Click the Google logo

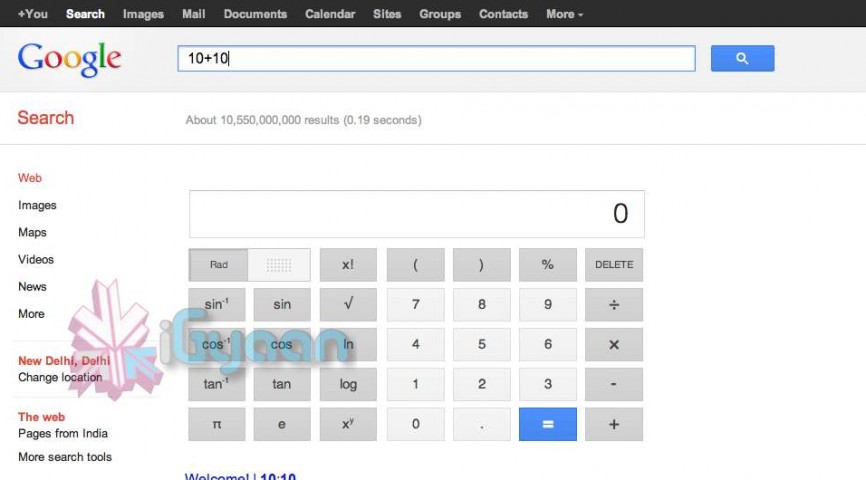(x=70, y=59)
